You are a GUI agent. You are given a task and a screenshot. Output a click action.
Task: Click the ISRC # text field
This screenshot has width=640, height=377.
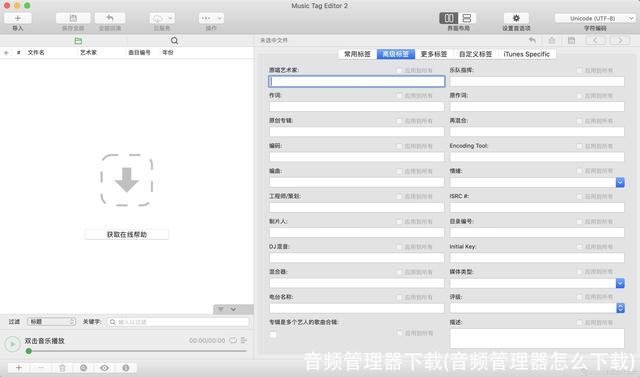click(537, 207)
